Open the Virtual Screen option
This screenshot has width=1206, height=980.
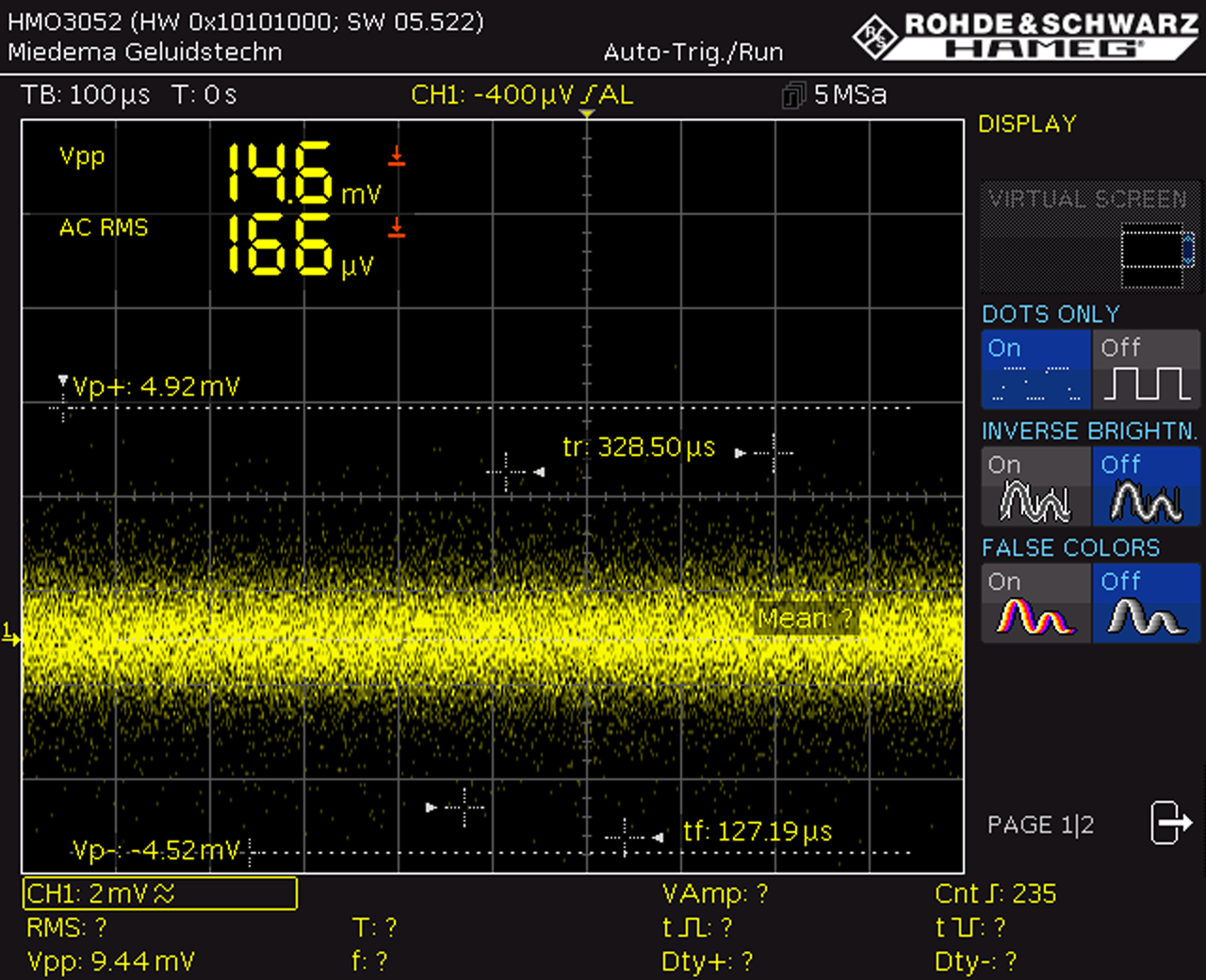click(1090, 236)
